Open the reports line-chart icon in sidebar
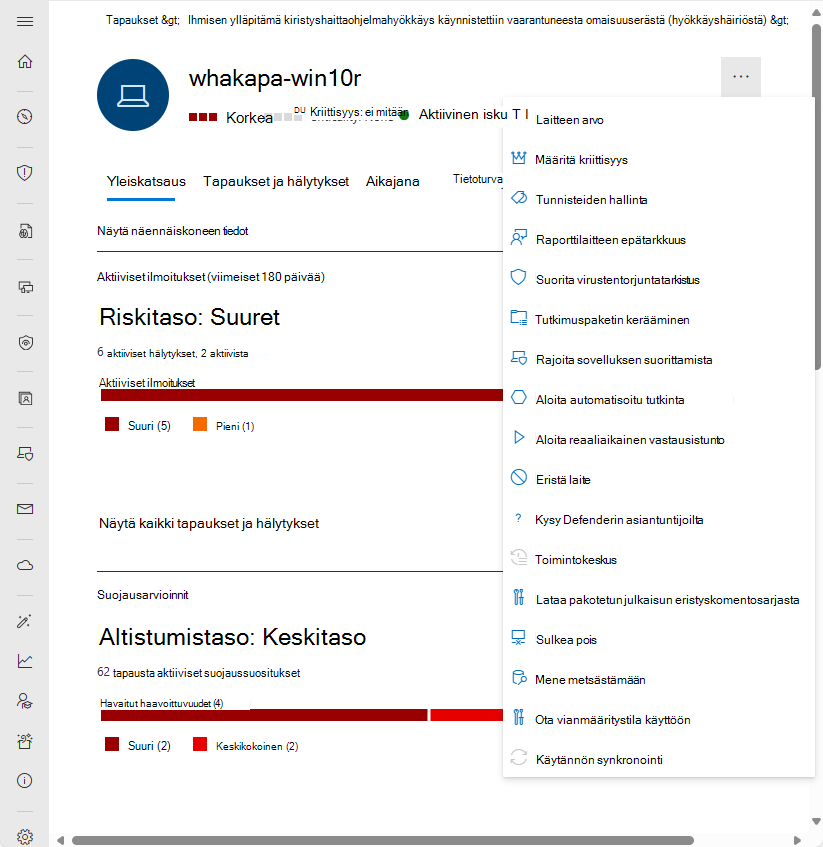 26,660
